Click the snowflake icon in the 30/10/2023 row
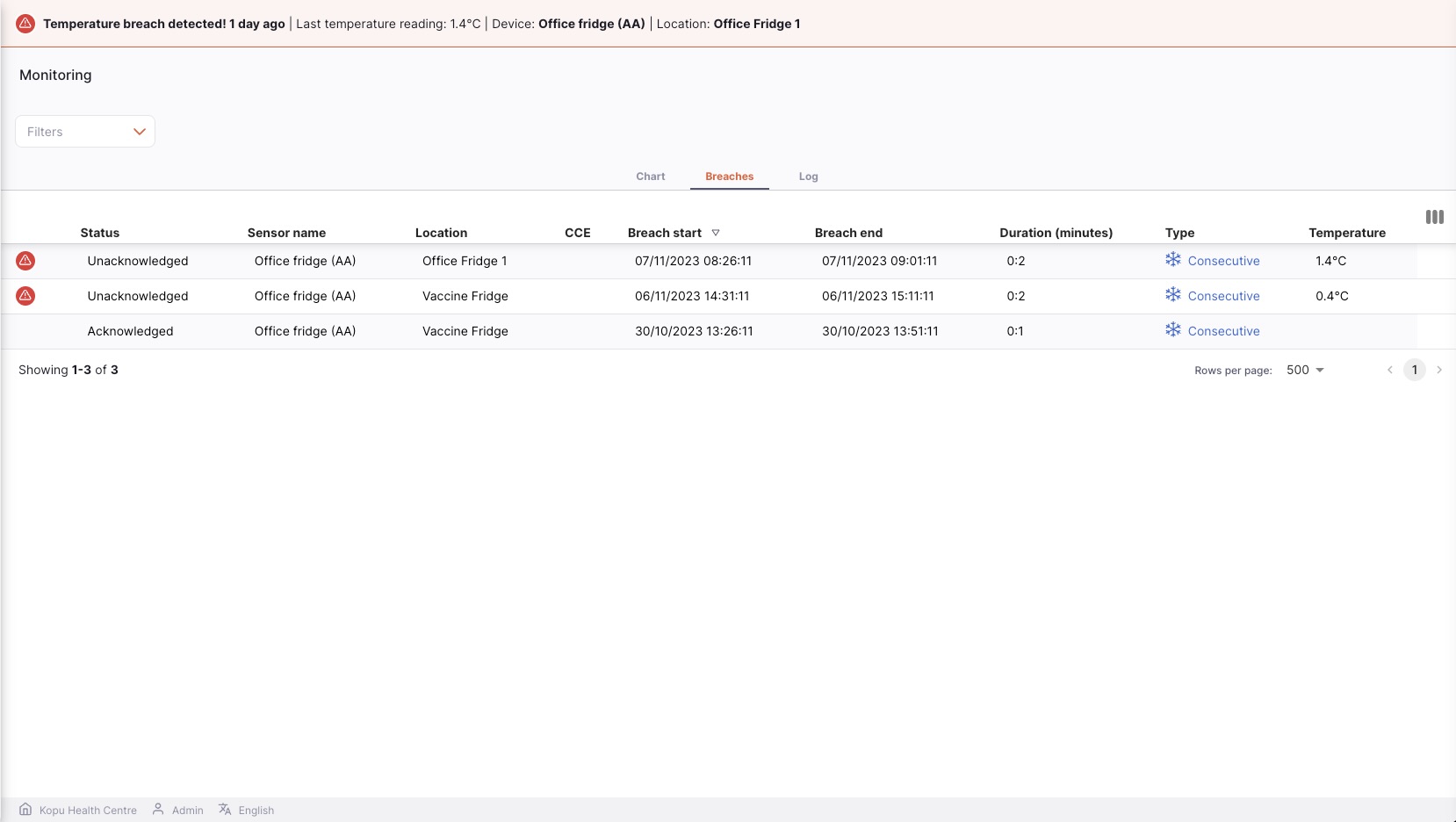1456x822 pixels. (1173, 329)
